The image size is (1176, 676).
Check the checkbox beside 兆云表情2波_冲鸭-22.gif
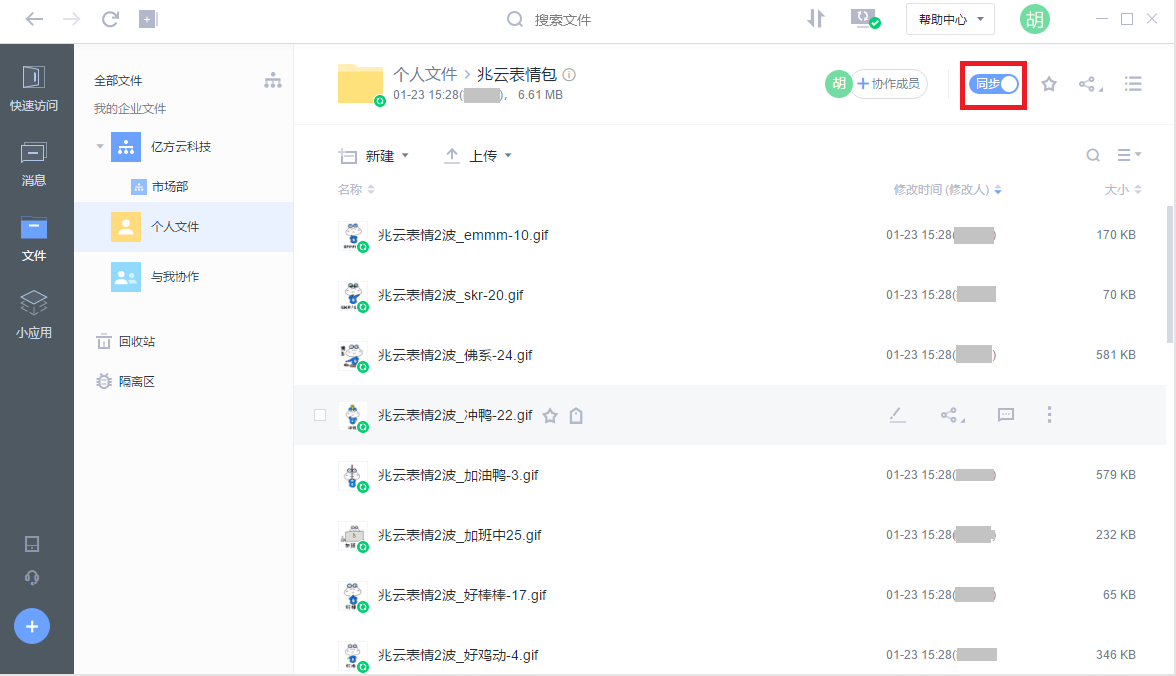(319, 414)
